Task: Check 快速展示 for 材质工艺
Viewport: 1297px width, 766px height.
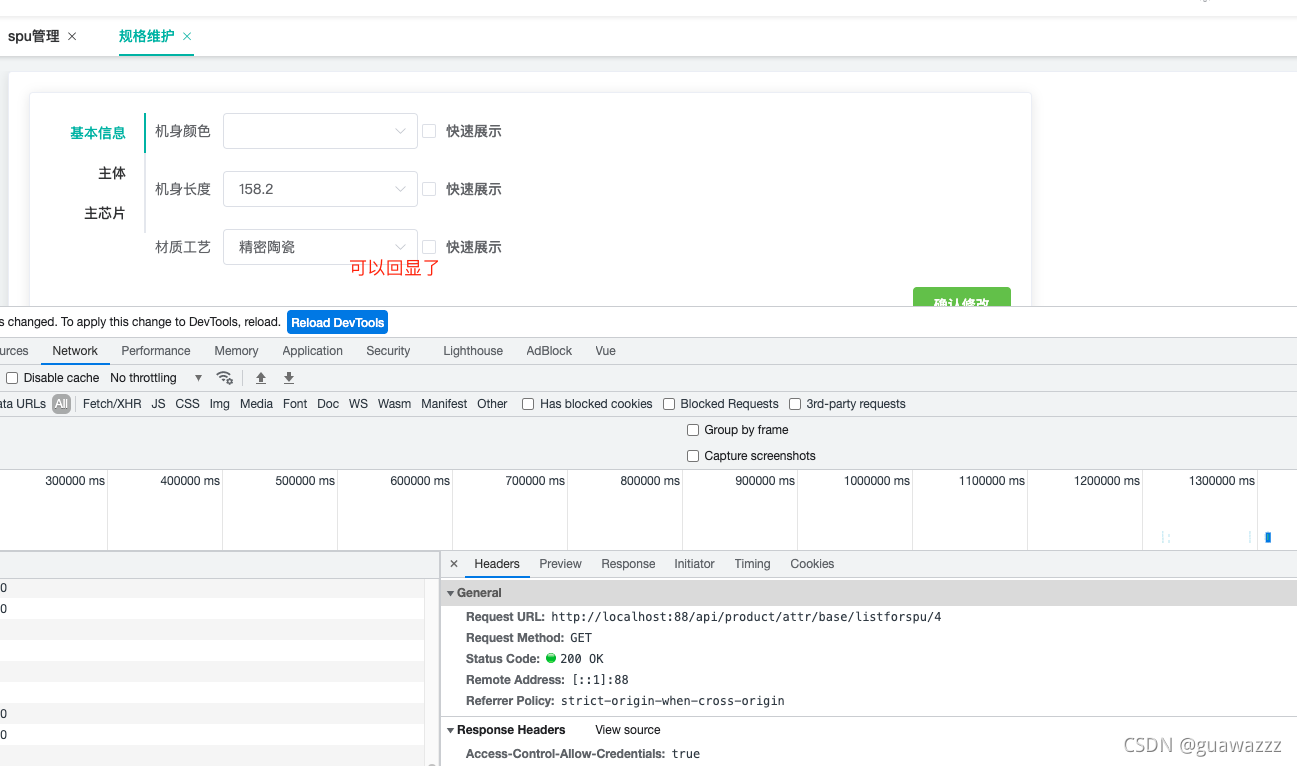Action: pos(429,247)
